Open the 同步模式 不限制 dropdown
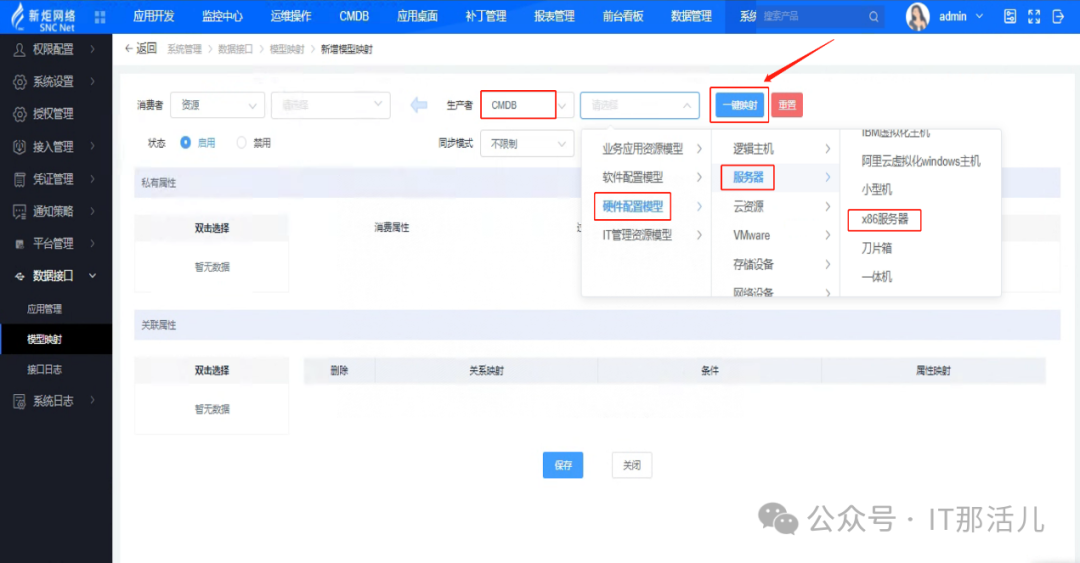 [527, 143]
